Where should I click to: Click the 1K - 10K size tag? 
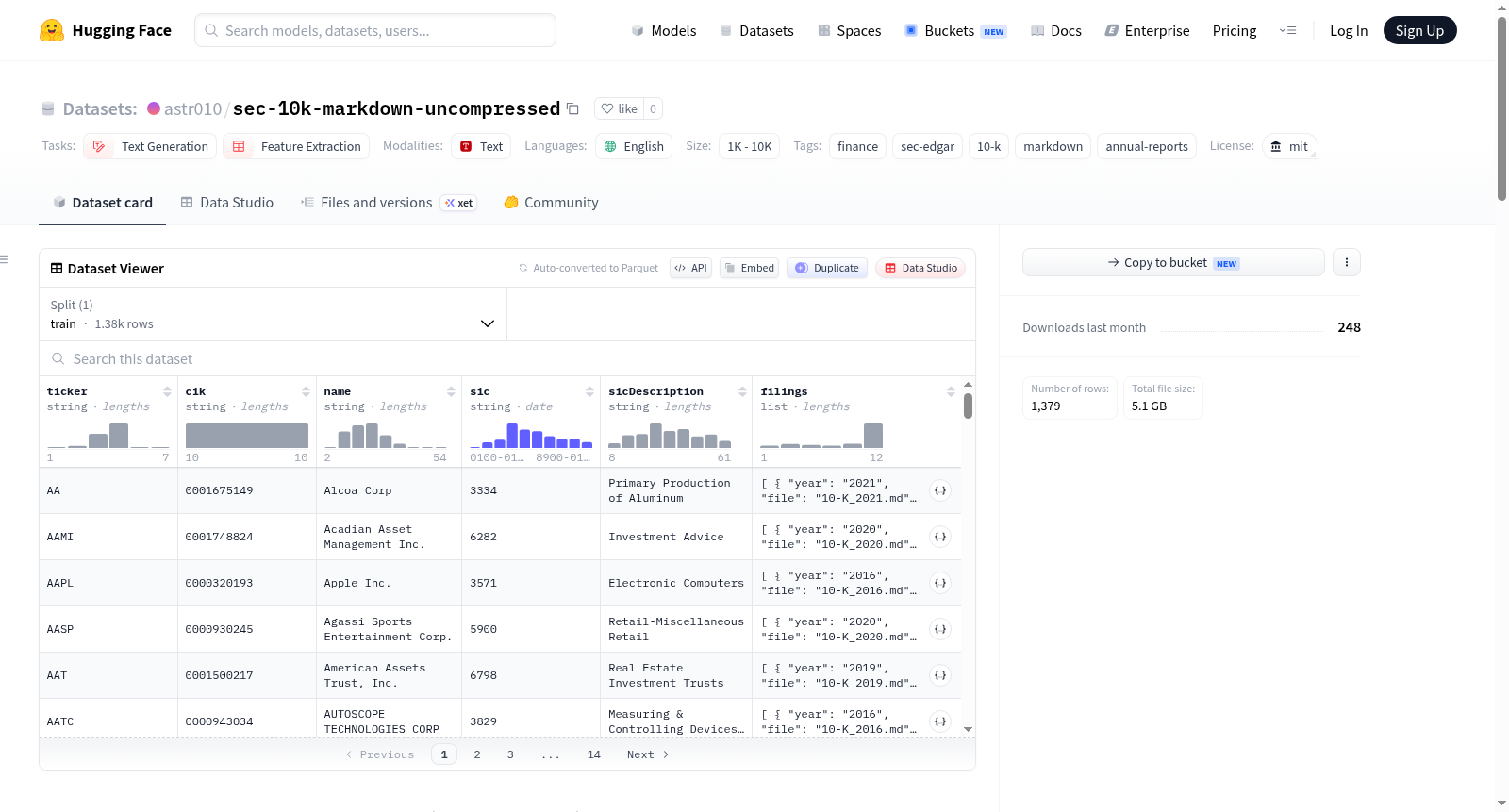pyautogui.click(x=749, y=146)
